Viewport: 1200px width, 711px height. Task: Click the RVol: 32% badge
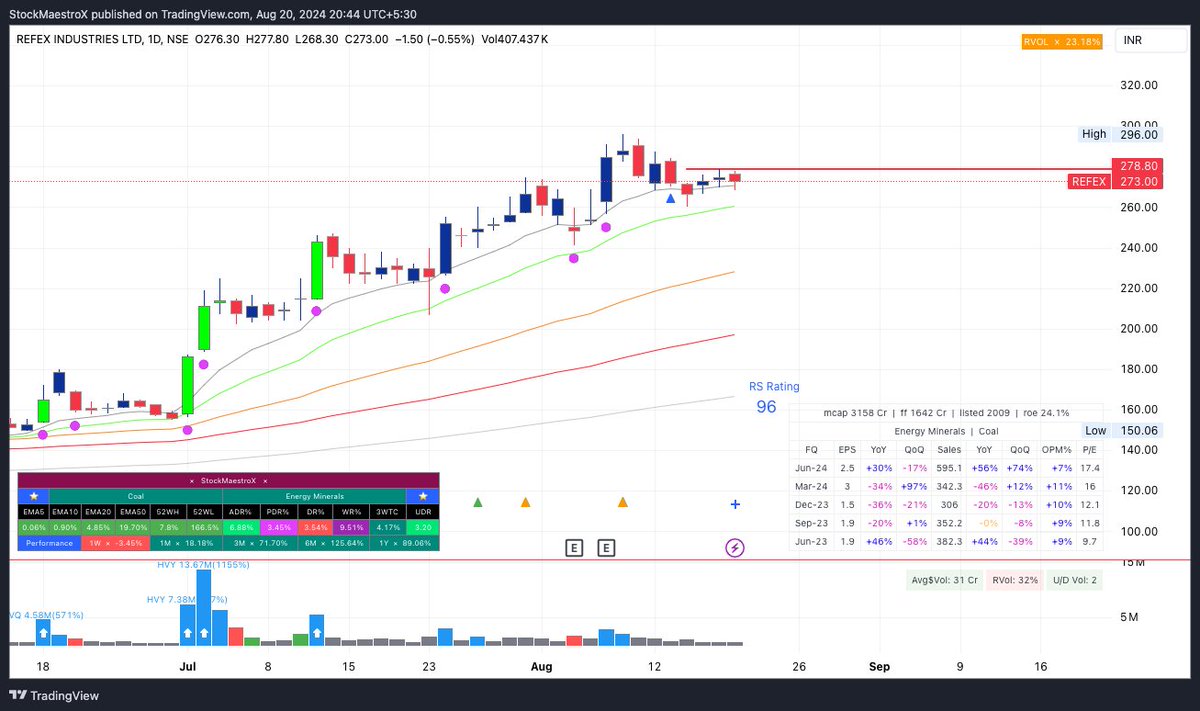1014,580
